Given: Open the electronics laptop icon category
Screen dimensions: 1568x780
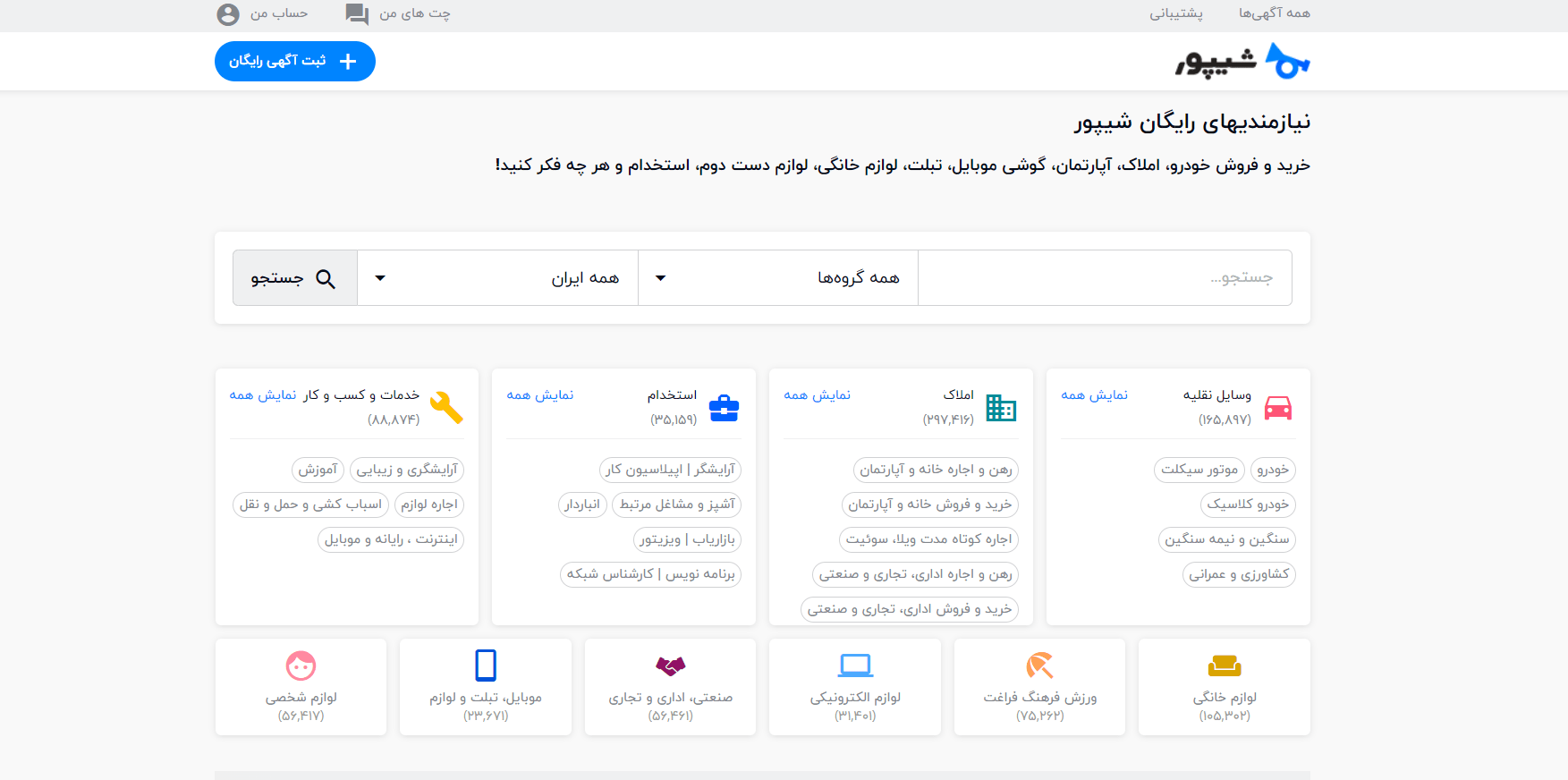Looking at the screenshot, I should point(855,666).
